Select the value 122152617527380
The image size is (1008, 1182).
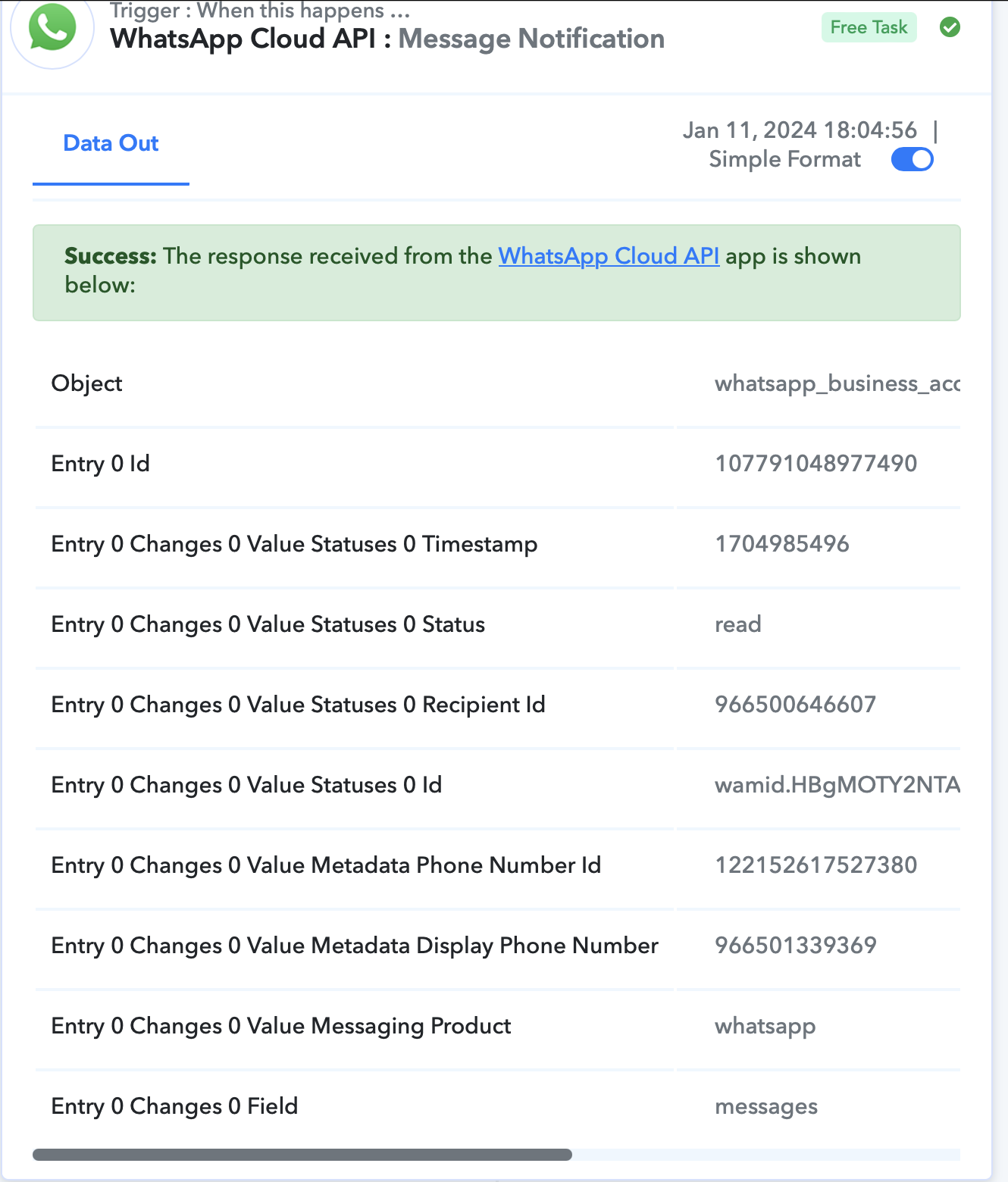point(816,865)
